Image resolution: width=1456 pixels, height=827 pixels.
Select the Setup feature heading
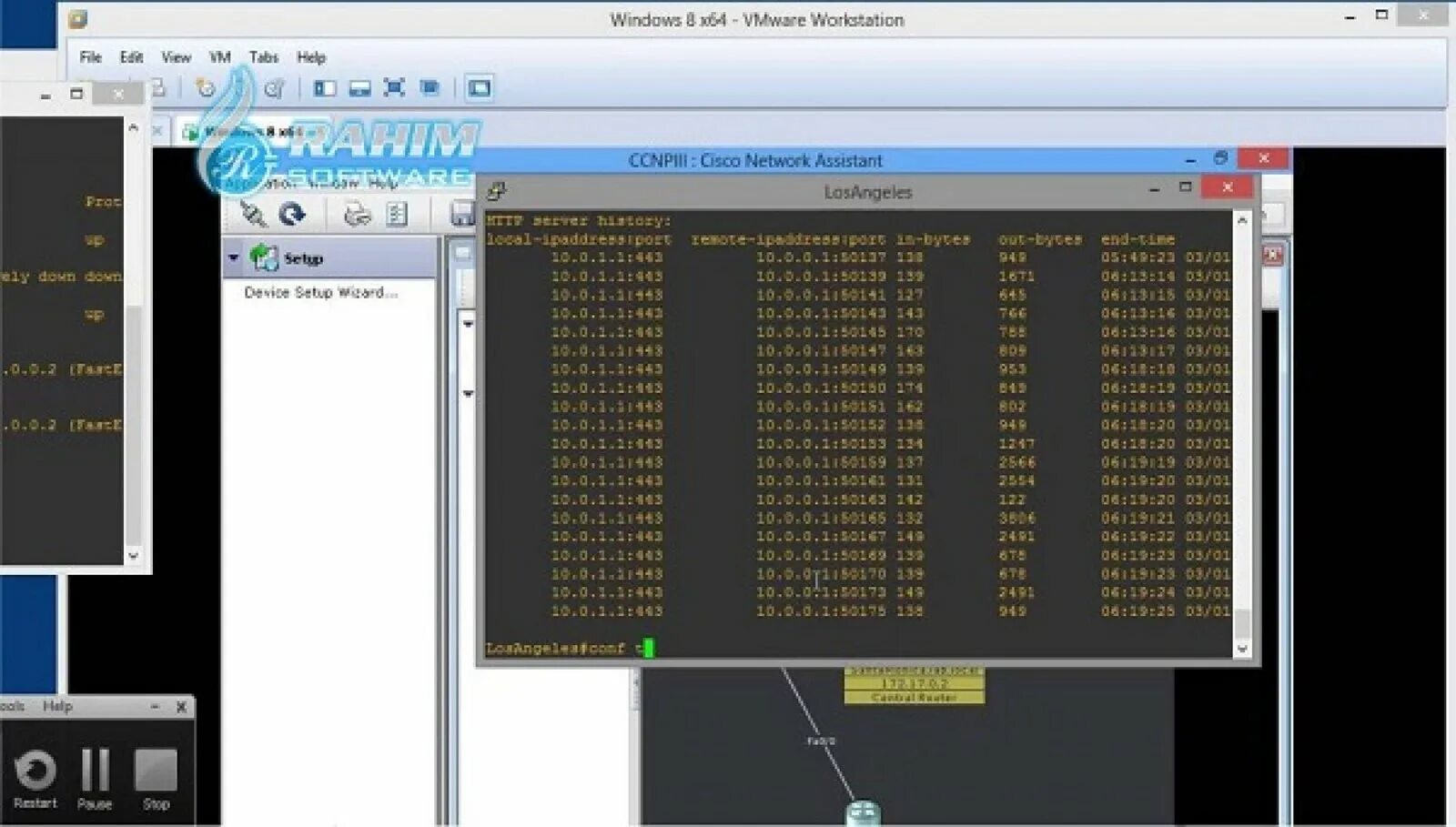(303, 259)
